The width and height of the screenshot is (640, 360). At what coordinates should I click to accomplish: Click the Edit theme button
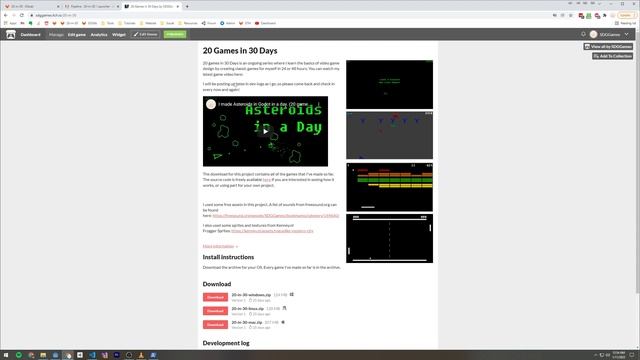[146, 34]
